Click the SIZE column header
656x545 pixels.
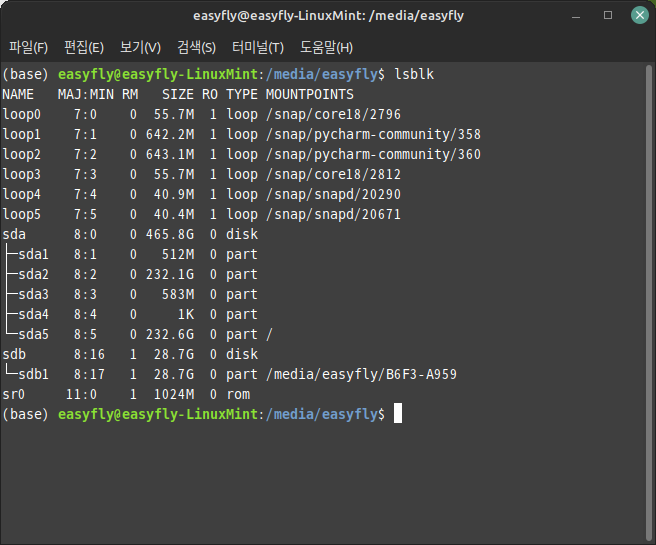[178, 95]
